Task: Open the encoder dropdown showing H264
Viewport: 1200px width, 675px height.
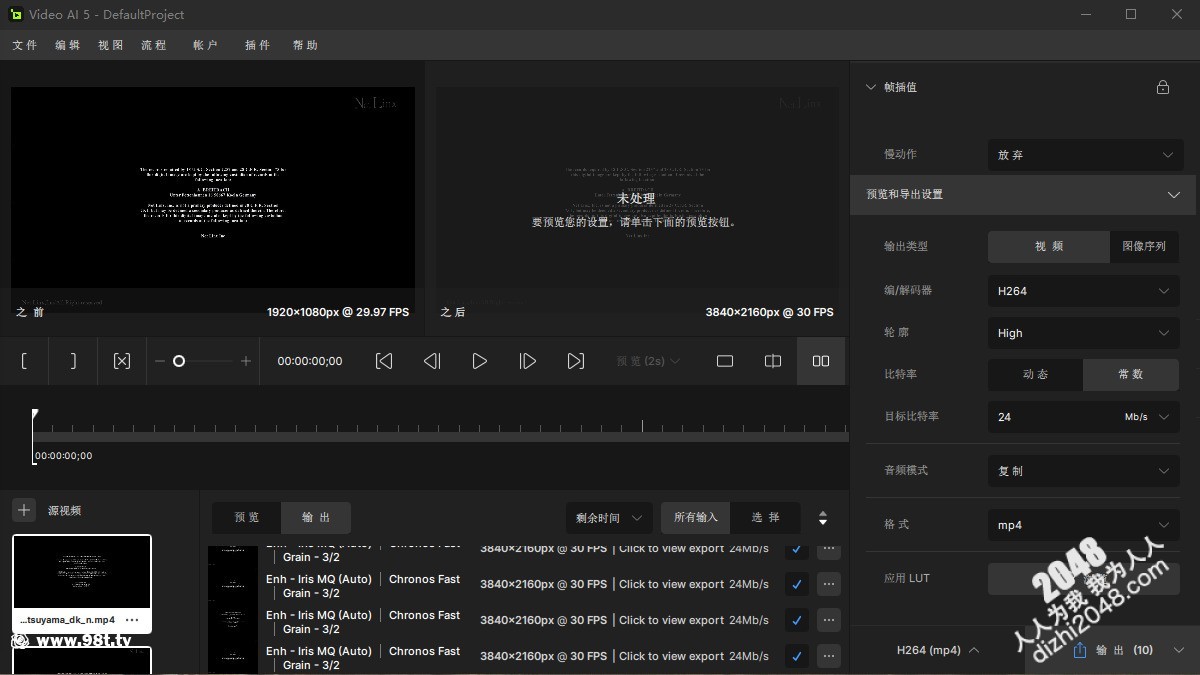Action: coord(1085,291)
